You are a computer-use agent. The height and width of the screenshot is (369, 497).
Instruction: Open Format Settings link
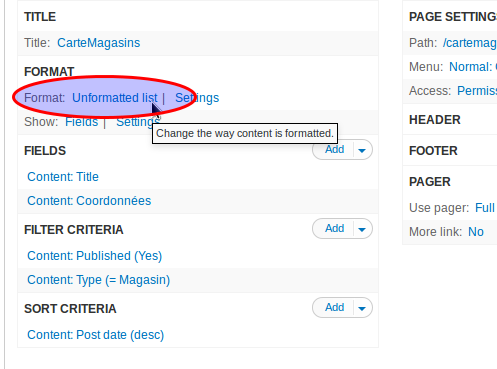click(x=197, y=98)
